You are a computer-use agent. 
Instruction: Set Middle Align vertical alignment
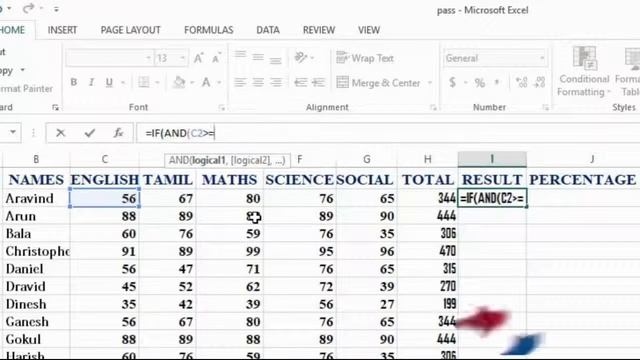[258, 58]
